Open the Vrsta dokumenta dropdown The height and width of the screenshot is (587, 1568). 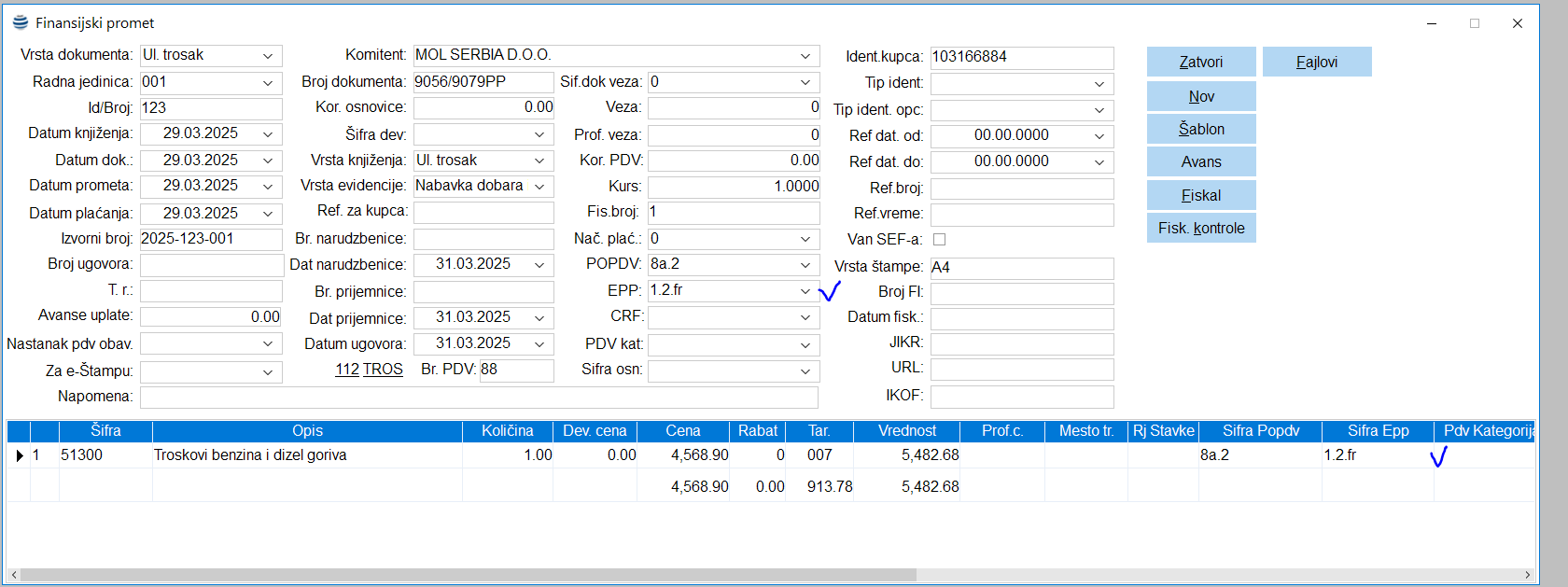(268, 56)
